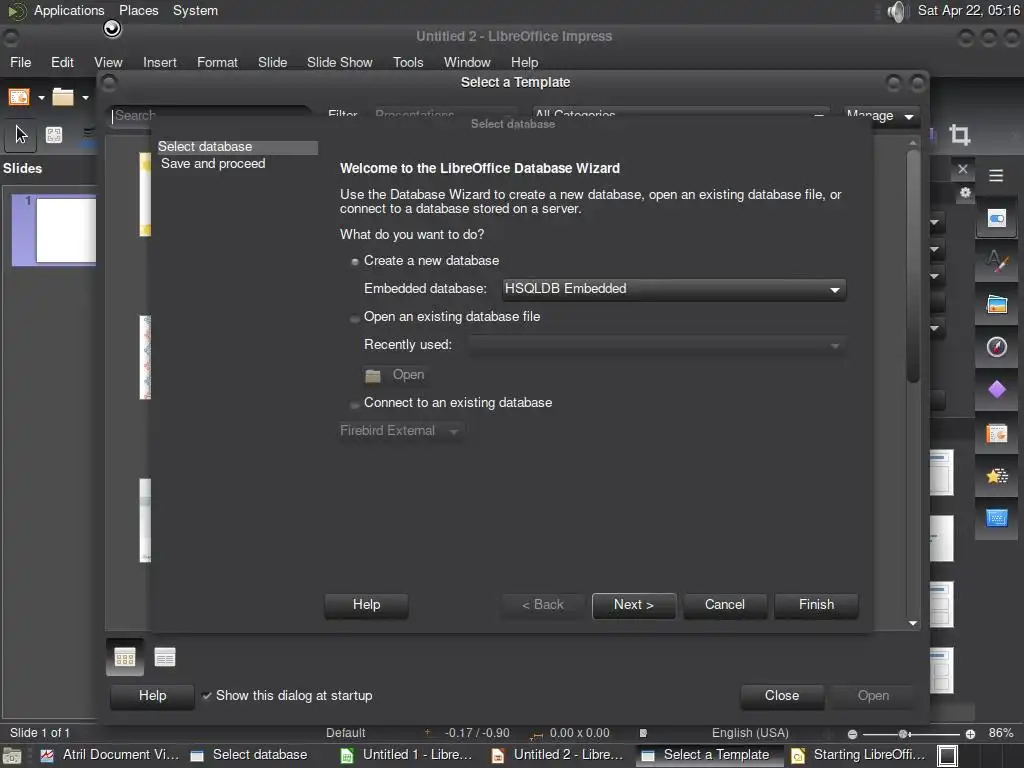The width and height of the screenshot is (1024, 768).
Task: Select the arrow selection tool in Impress toolbar
Action: click(x=21, y=135)
